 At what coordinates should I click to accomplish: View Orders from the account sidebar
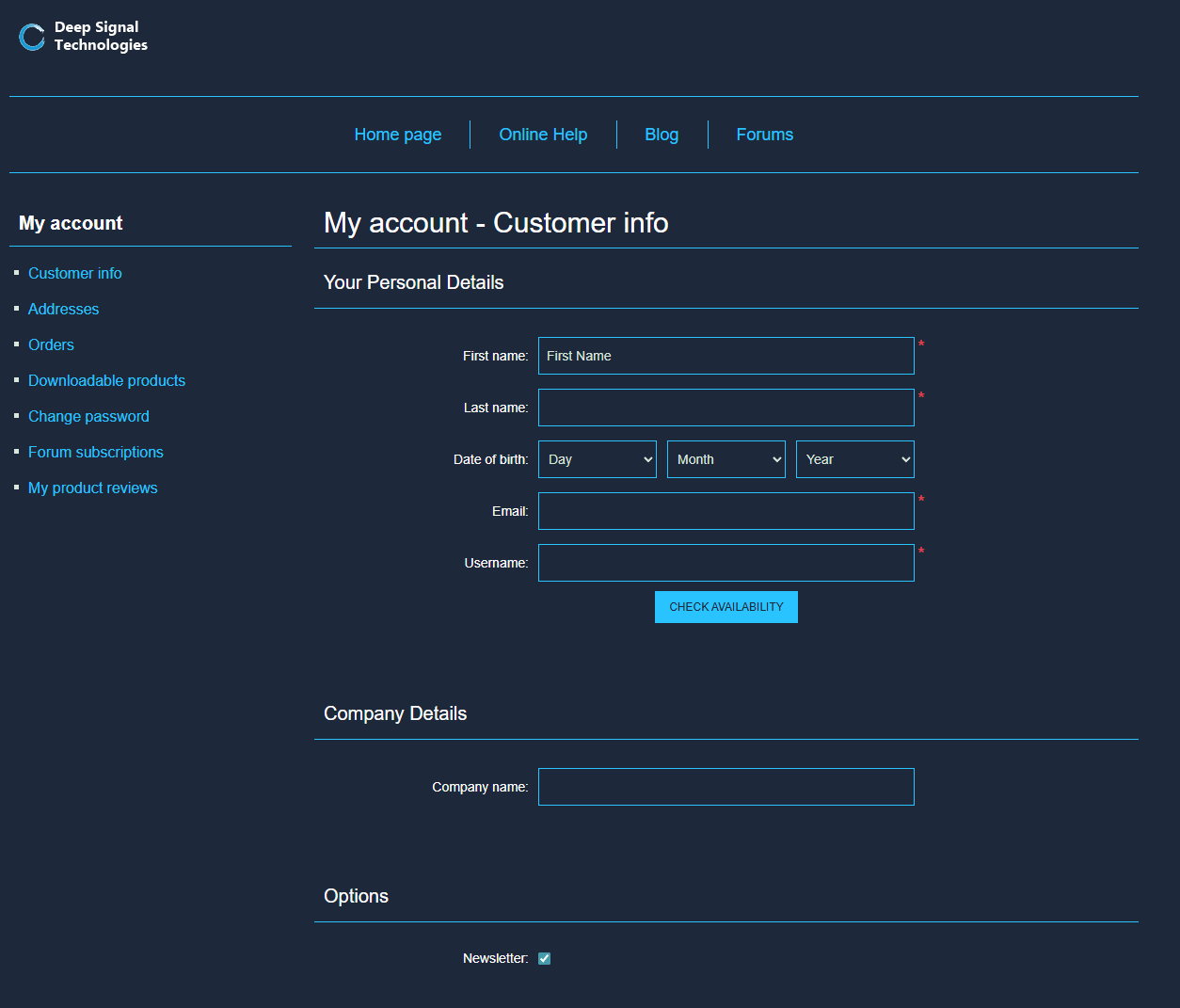pos(51,344)
